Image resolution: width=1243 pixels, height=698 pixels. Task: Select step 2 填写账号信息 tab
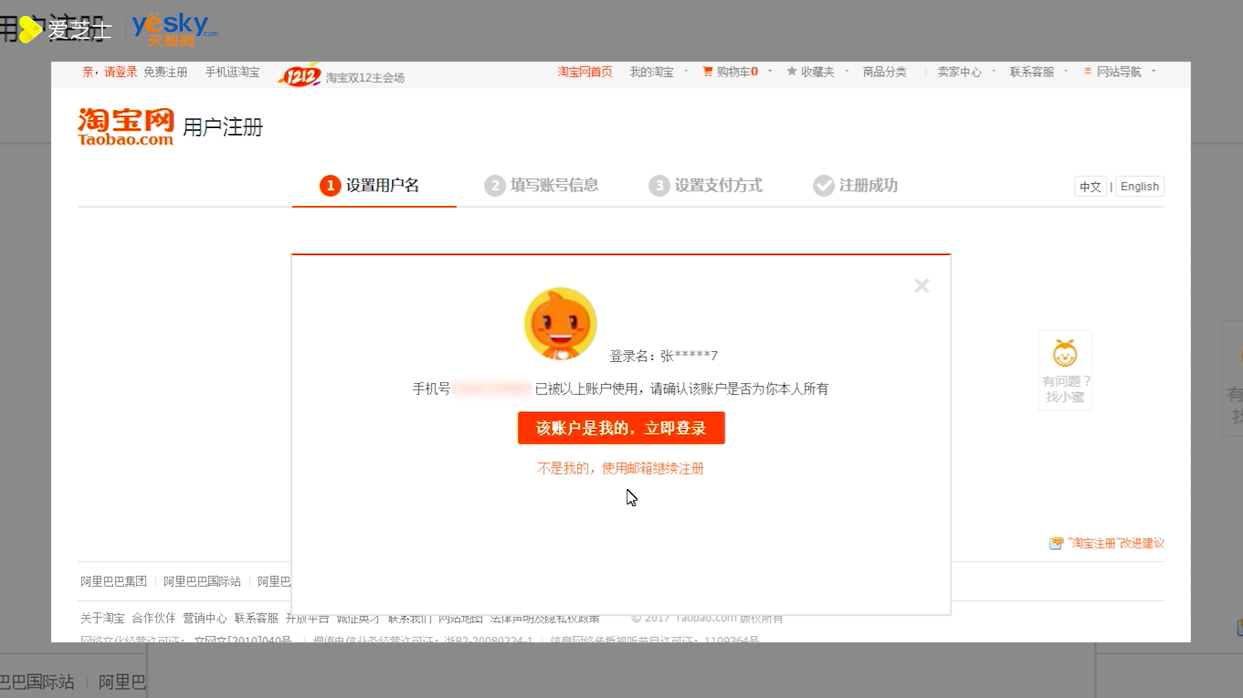541,186
